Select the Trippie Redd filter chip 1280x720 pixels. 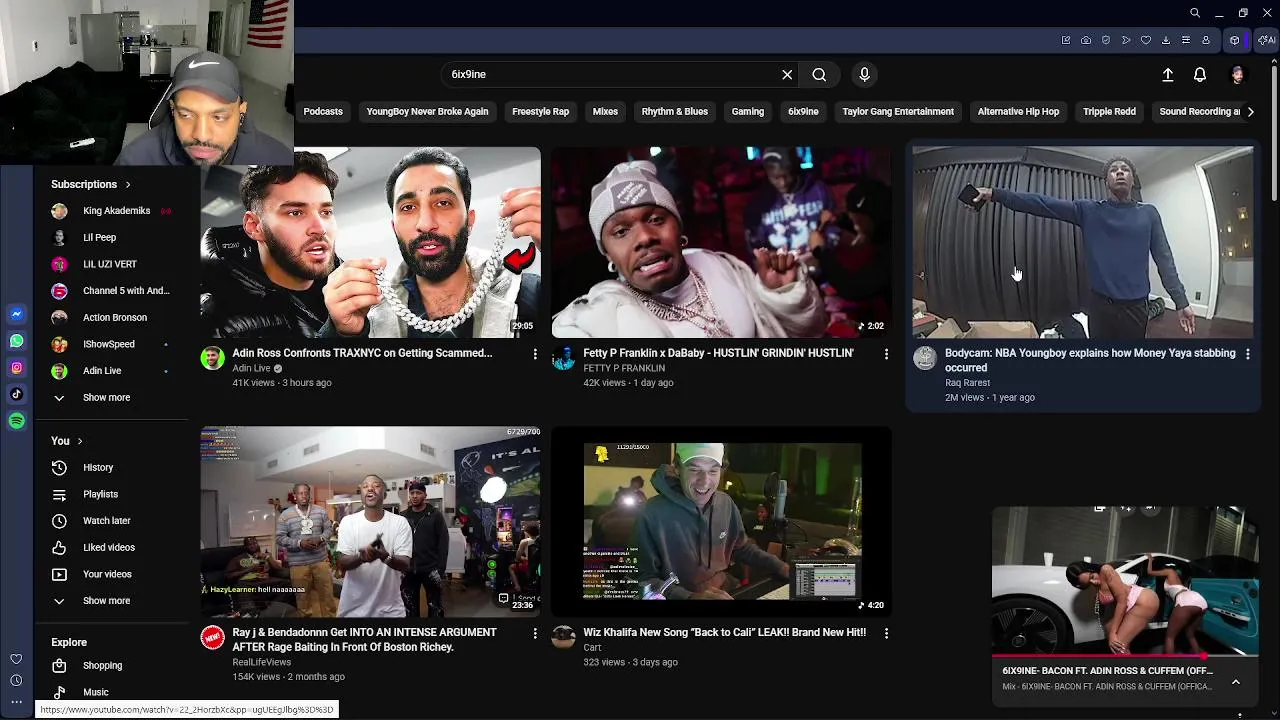[x=1109, y=111]
